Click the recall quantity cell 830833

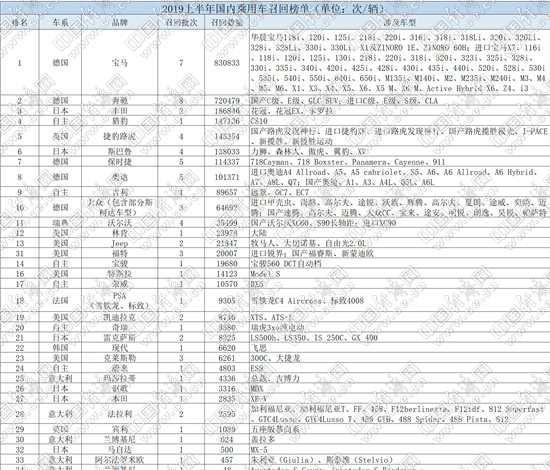227,63
